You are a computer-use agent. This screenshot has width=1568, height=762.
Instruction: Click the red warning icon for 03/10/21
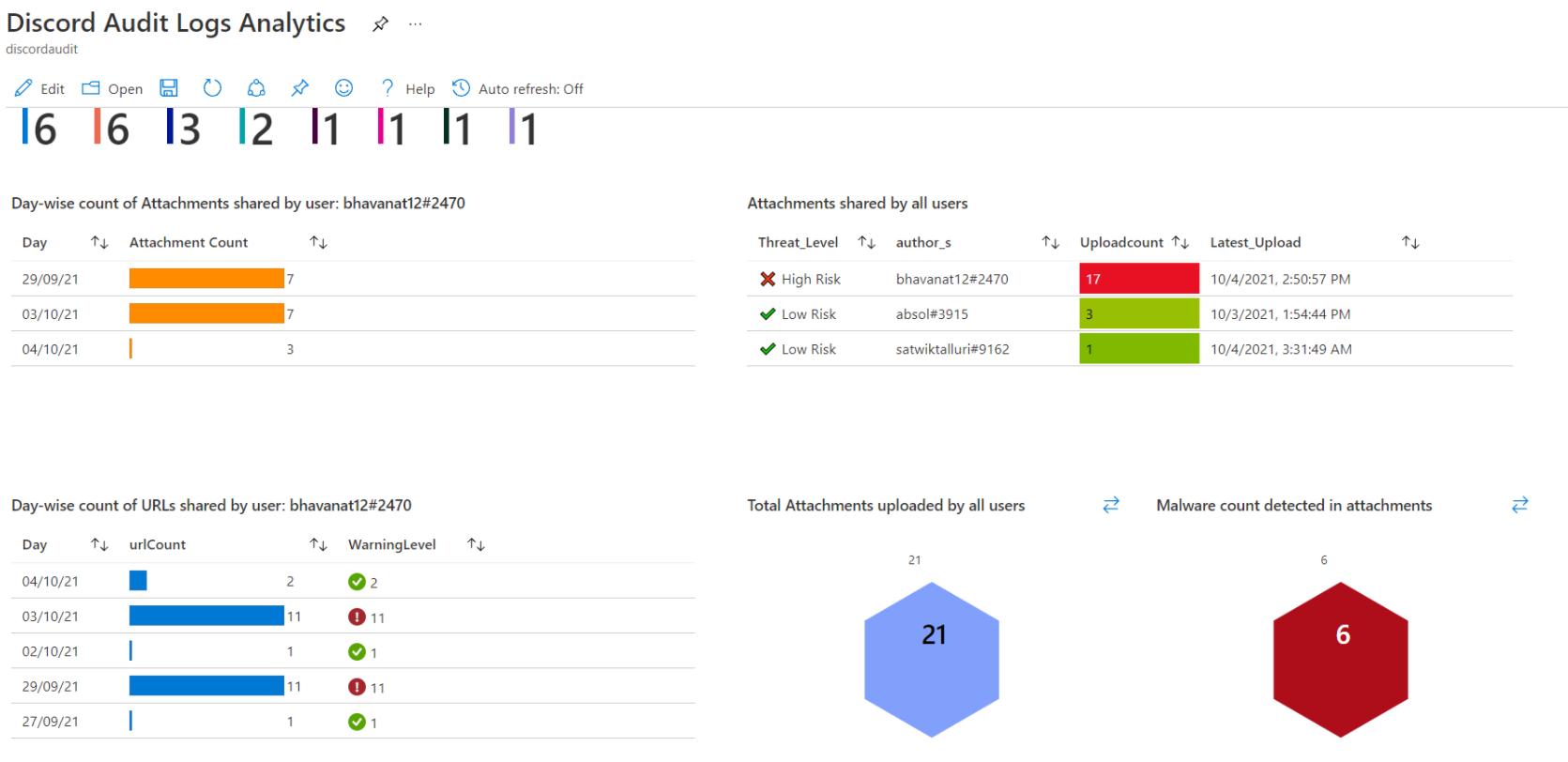pos(357,617)
